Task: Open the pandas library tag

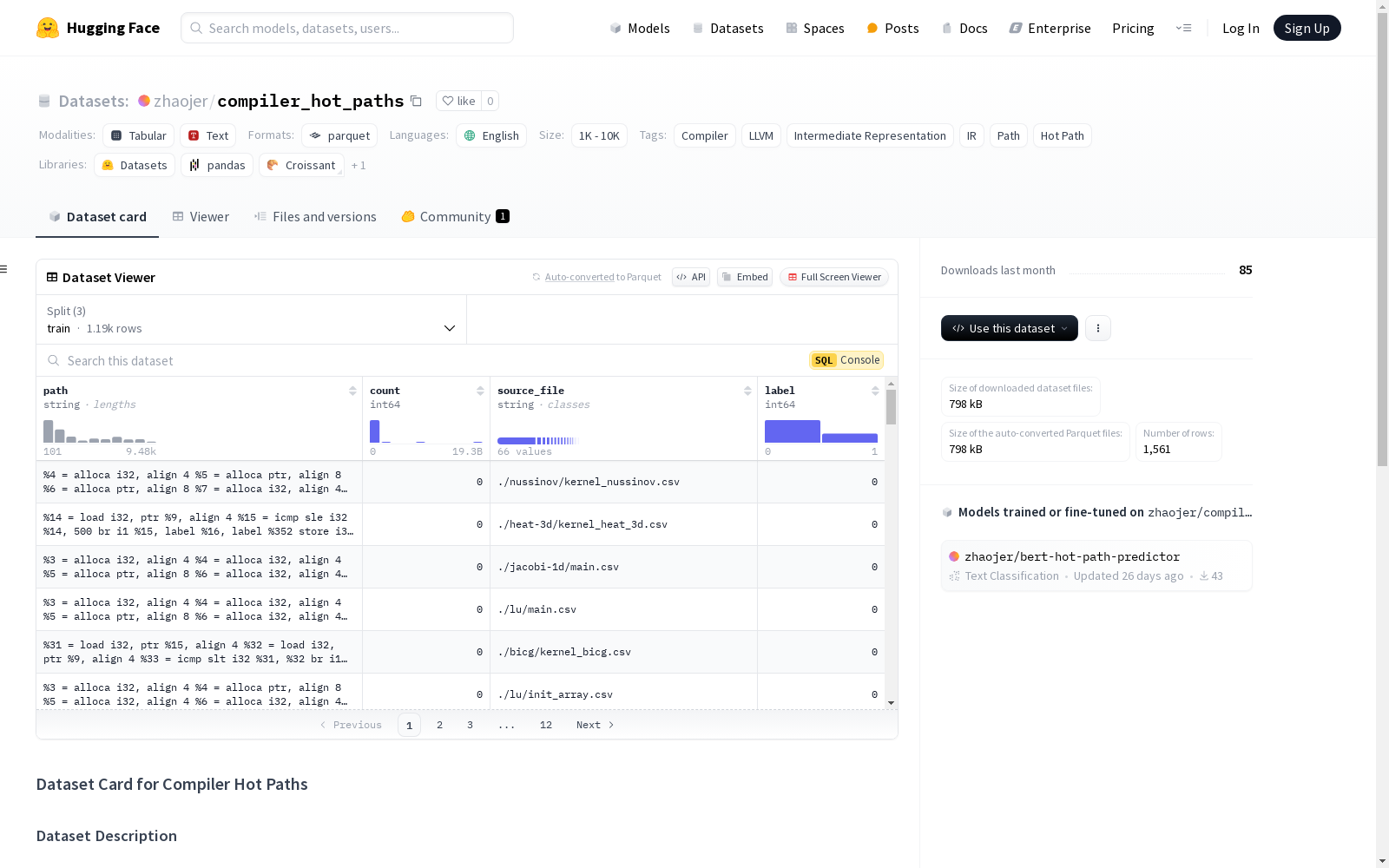Action: pyautogui.click(x=217, y=165)
